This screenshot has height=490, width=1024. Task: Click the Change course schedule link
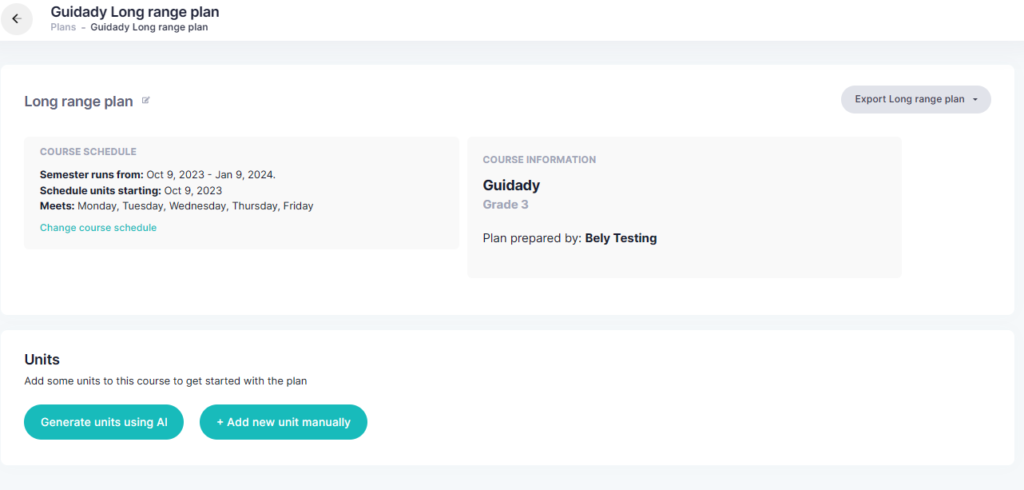[x=98, y=227]
